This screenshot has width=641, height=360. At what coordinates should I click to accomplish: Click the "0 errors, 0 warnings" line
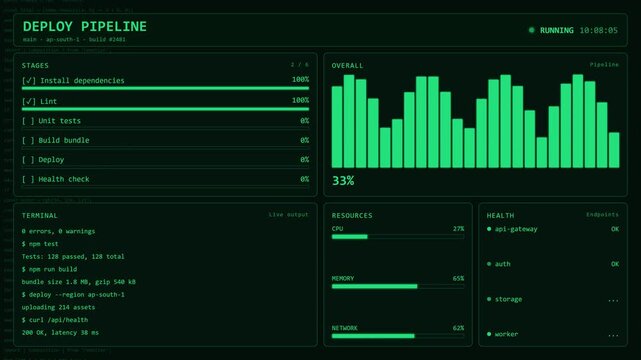[58, 231]
